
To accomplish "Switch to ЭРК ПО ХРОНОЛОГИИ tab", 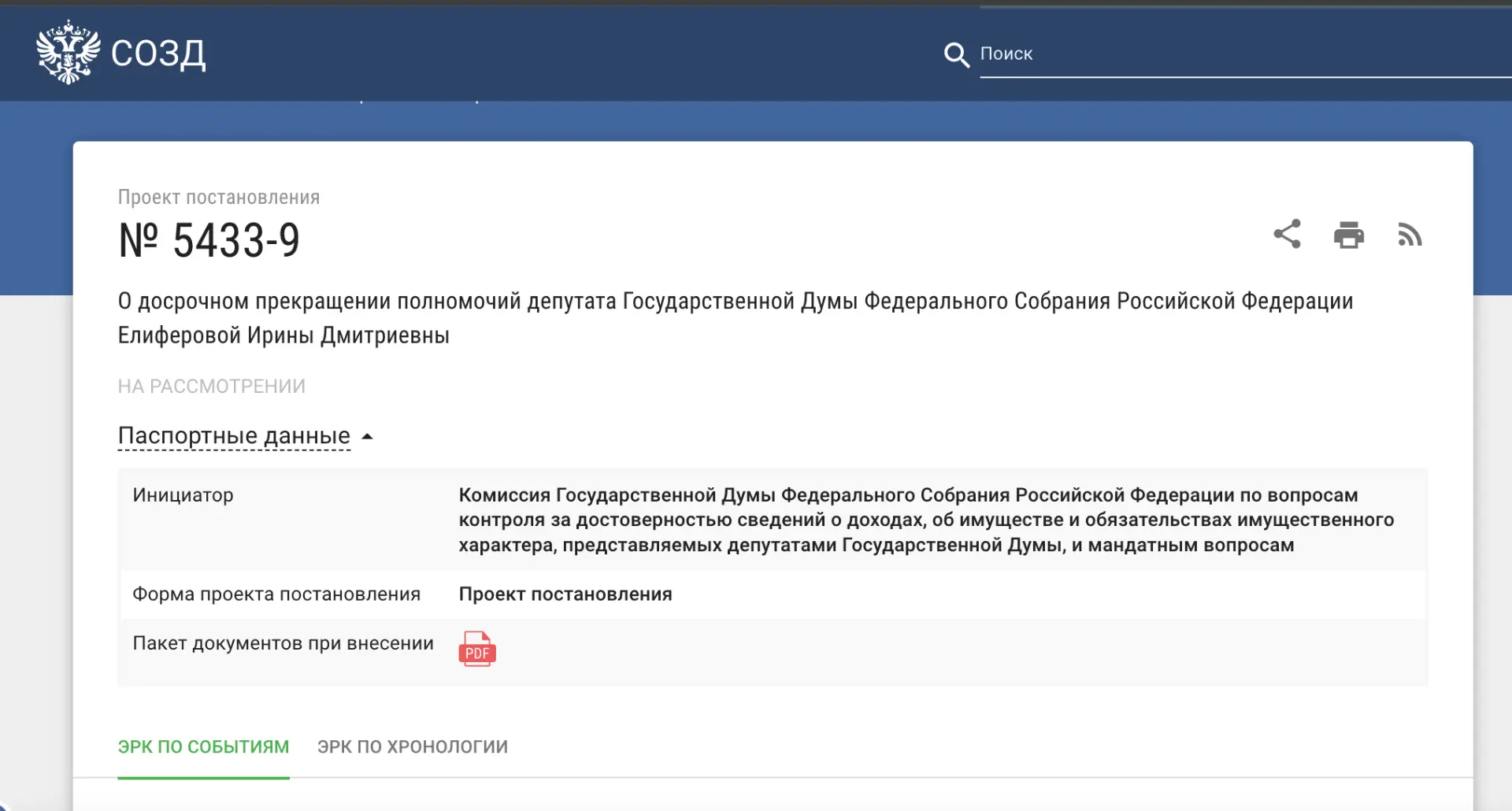I will pyautogui.click(x=413, y=746).
